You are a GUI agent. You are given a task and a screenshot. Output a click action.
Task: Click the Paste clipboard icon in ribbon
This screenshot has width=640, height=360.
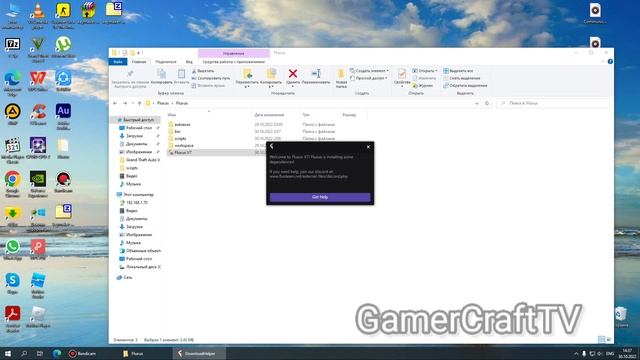point(181,74)
